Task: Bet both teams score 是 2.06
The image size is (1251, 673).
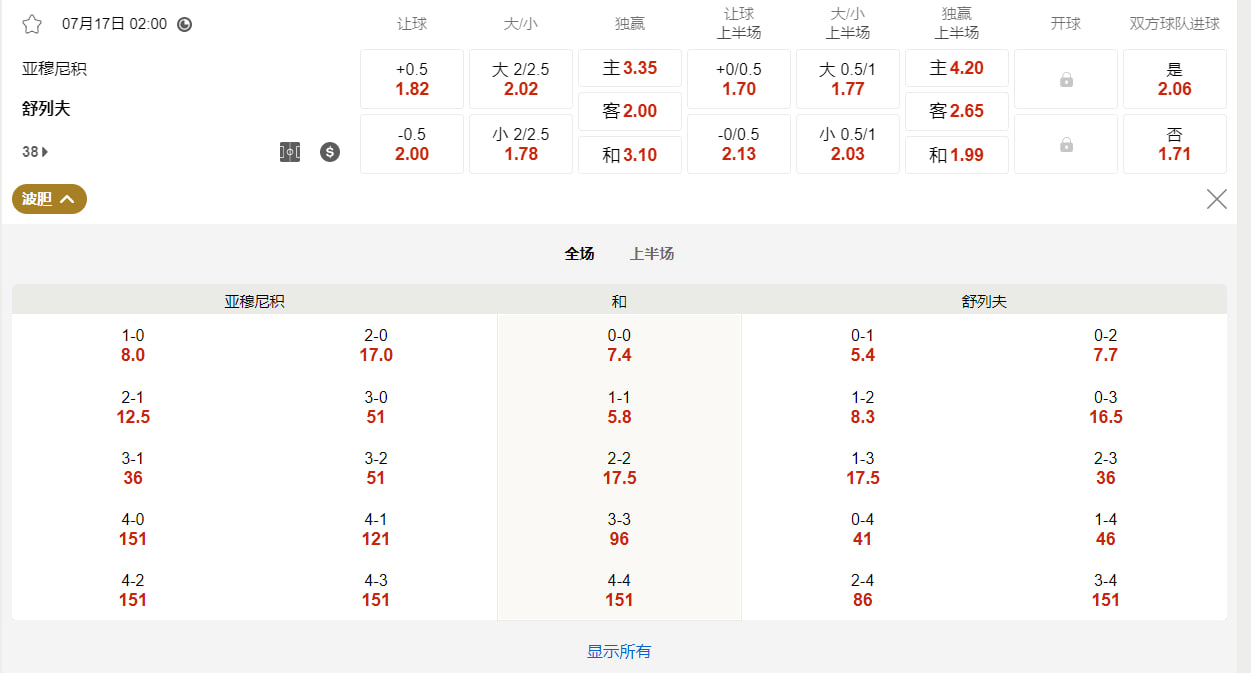Action: (x=1175, y=79)
